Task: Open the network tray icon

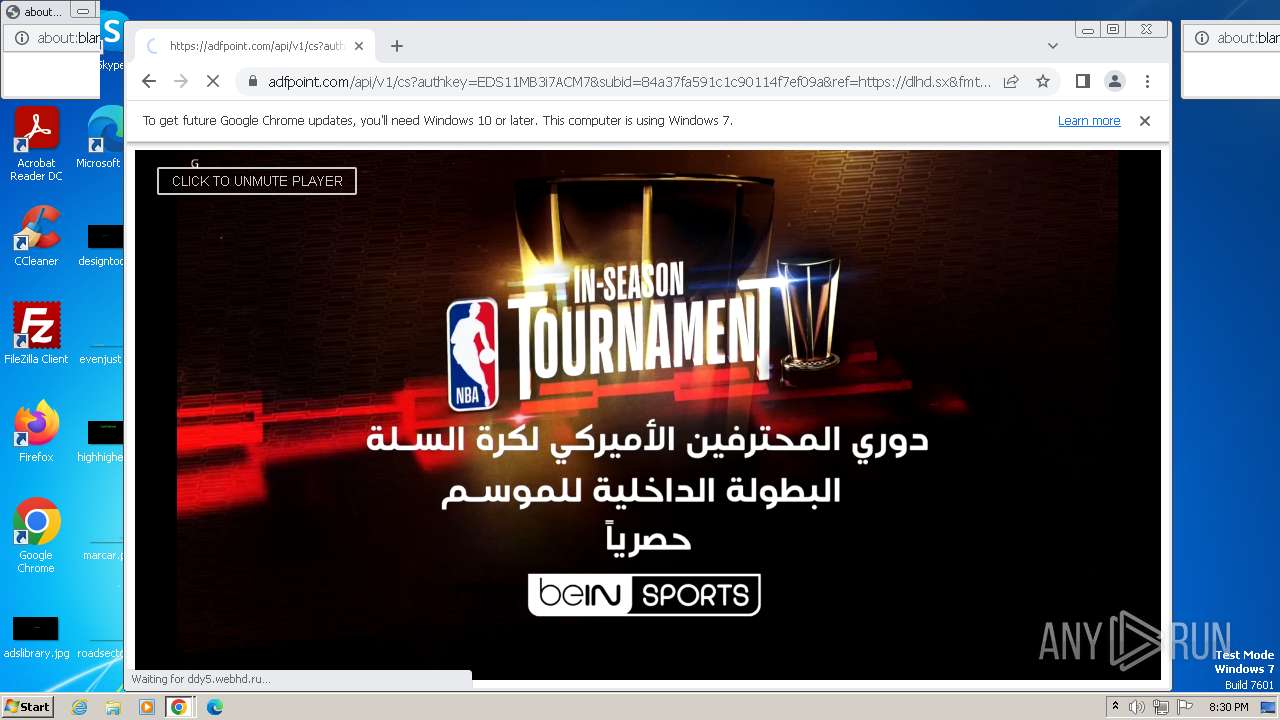Action: (x=1161, y=707)
